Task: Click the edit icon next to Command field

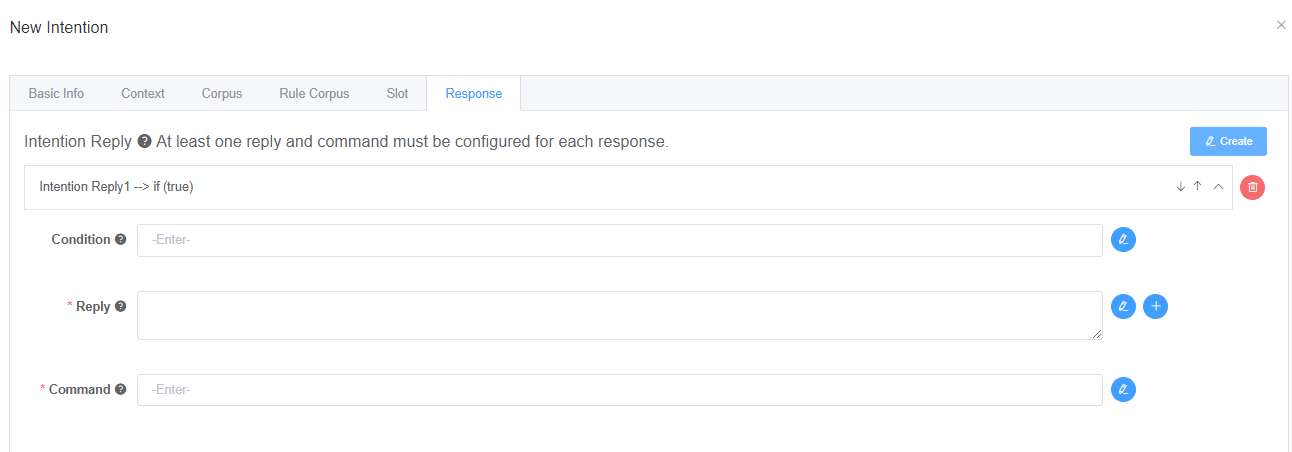Action: (1123, 390)
